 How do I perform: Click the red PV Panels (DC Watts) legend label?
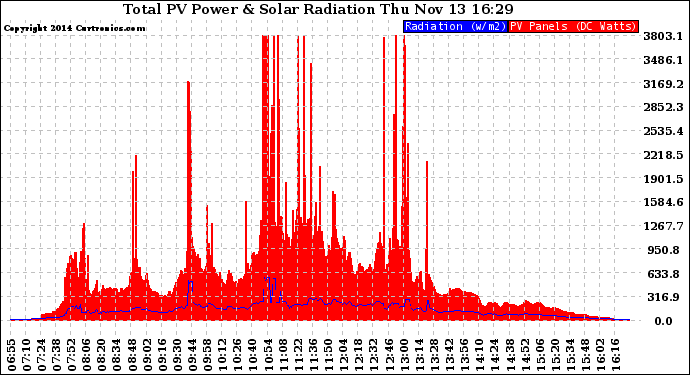click(573, 26)
